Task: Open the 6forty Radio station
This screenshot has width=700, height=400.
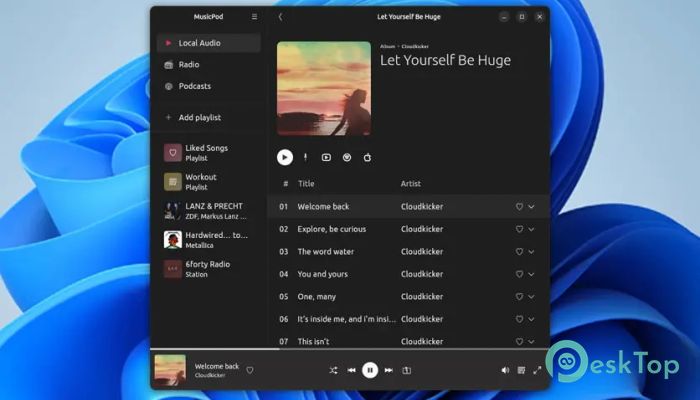Action: coord(208,269)
